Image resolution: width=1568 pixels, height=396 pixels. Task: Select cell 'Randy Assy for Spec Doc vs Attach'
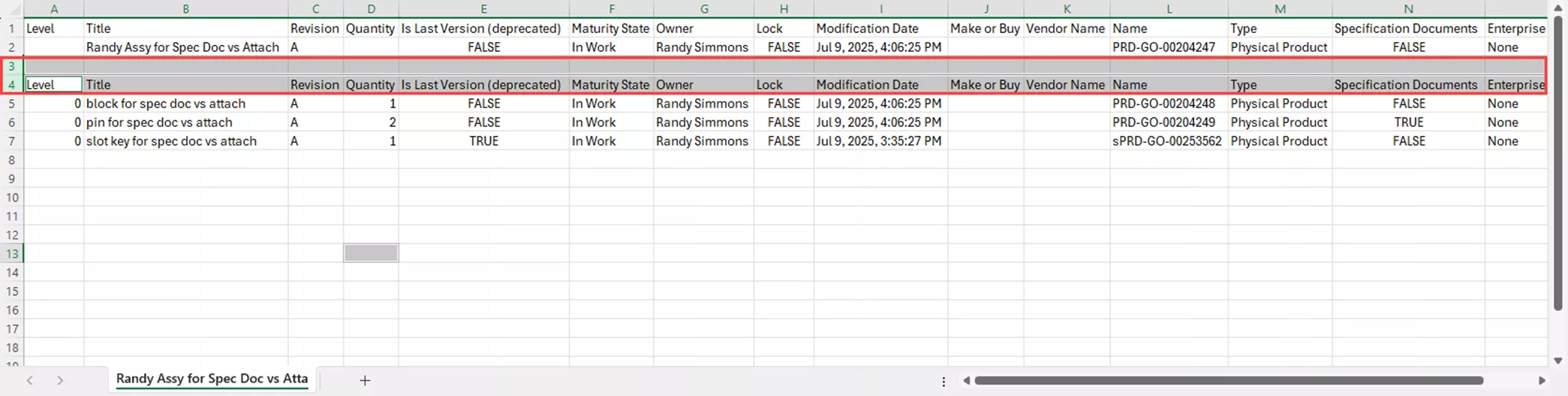(x=186, y=47)
